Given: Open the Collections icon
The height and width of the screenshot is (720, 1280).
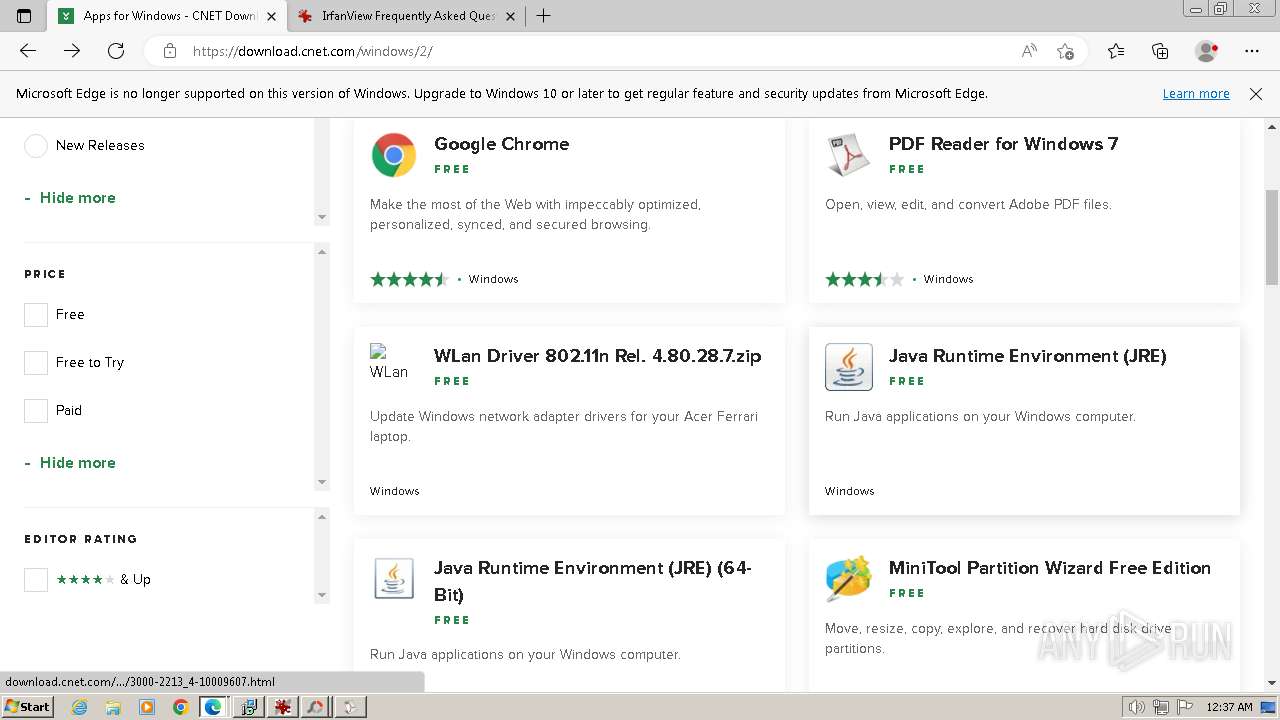Looking at the screenshot, I should click(x=1160, y=51).
